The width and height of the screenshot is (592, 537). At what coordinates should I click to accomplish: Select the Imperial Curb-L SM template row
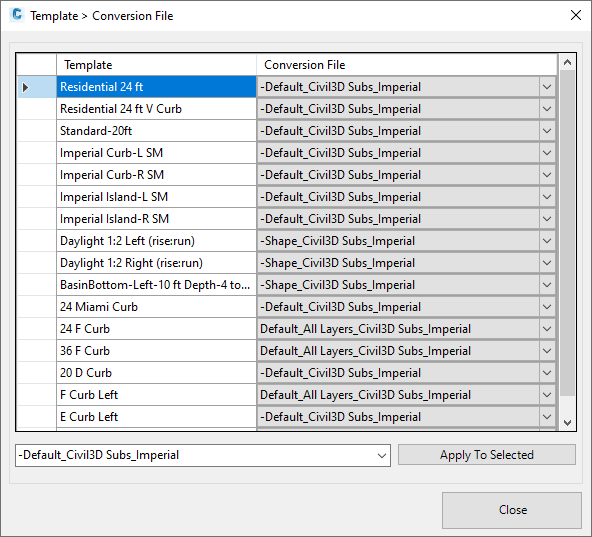pyautogui.click(x=156, y=153)
